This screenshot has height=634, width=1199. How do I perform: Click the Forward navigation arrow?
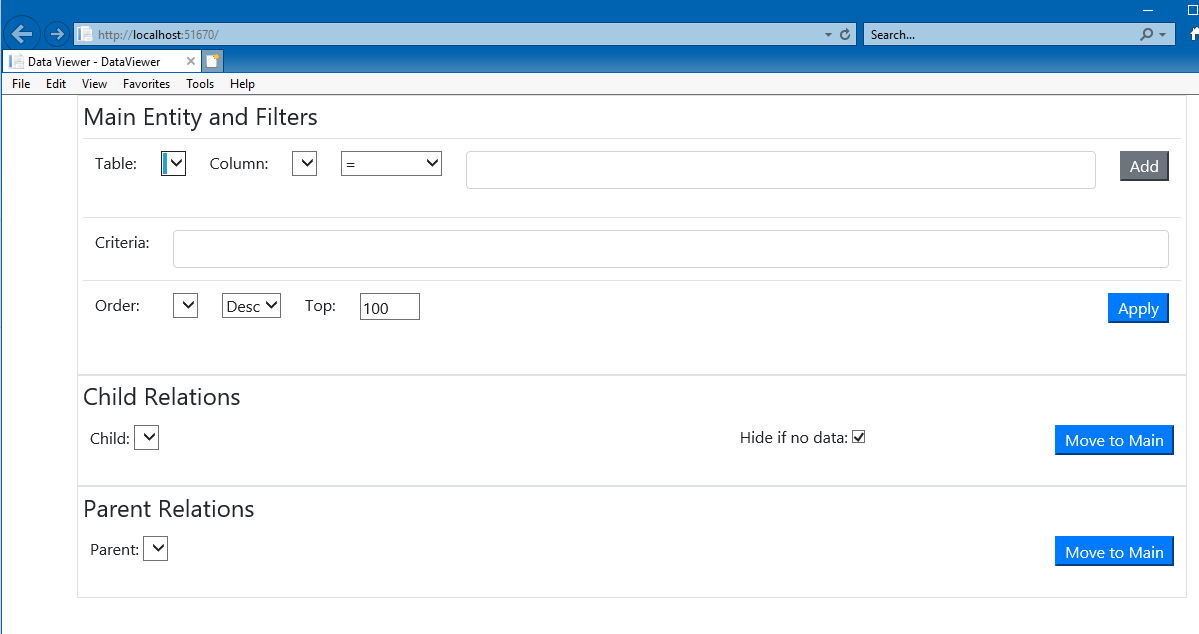click(x=56, y=33)
